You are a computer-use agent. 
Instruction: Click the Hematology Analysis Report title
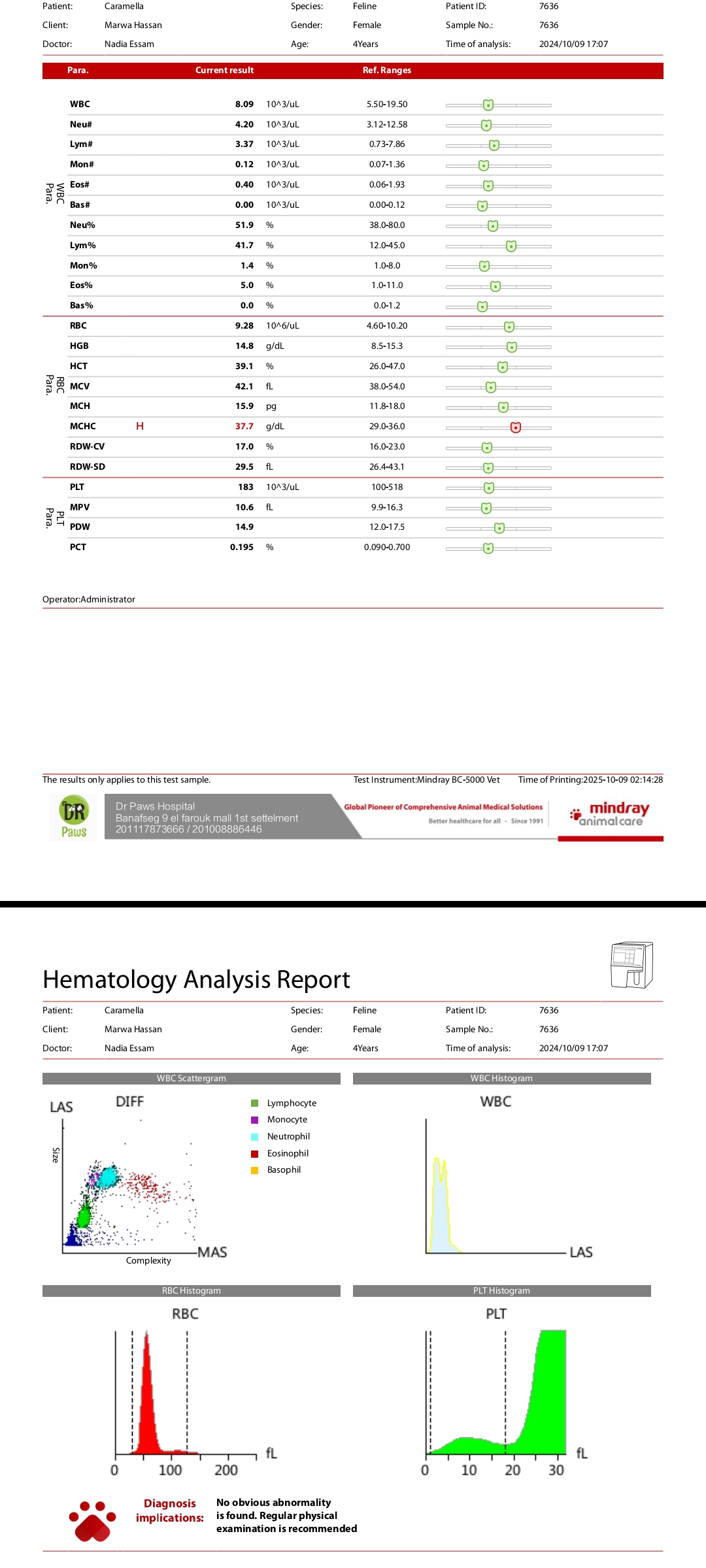click(x=196, y=980)
